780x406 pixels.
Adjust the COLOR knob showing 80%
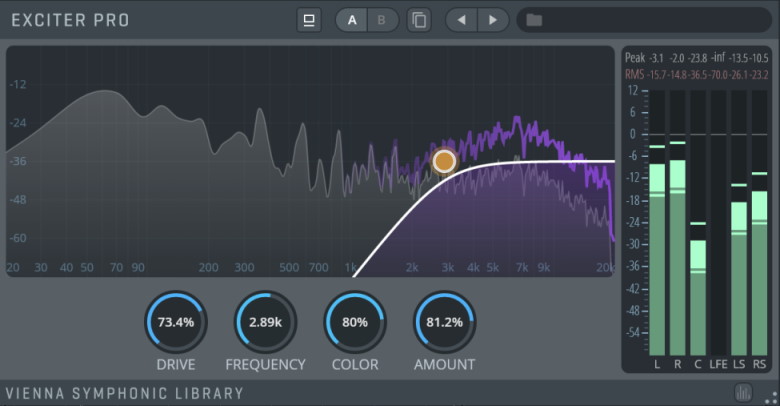click(x=355, y=322)
